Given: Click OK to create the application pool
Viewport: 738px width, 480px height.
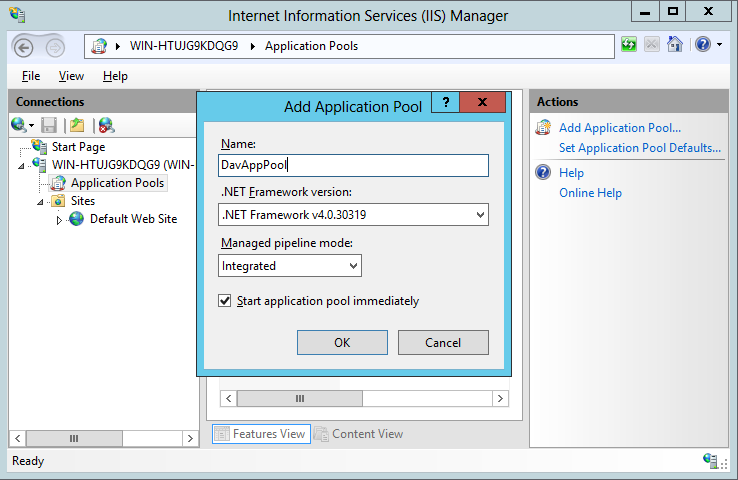Looking at the screenshot, I should (x=342, y=343).
